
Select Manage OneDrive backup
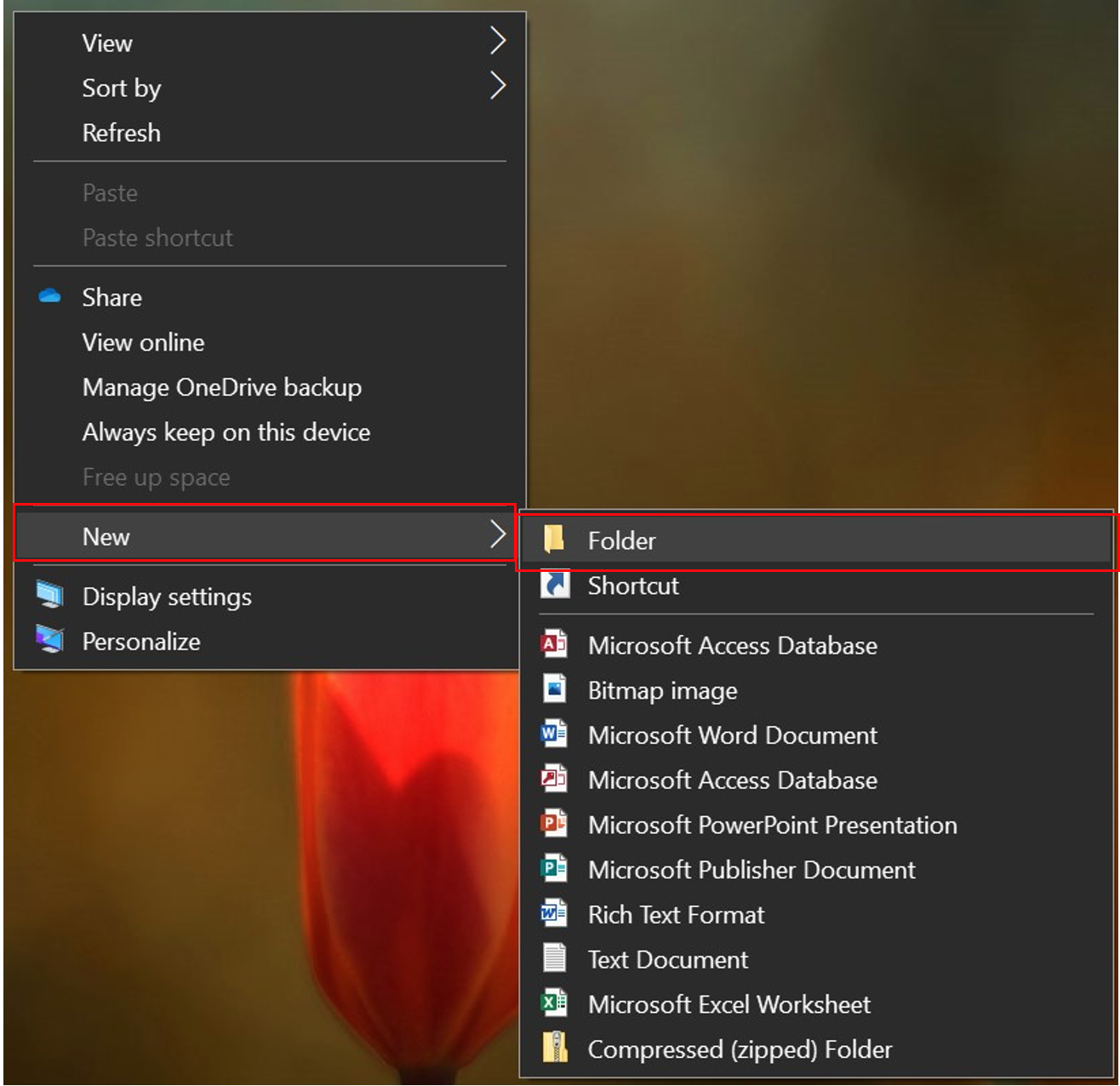[x=270, y=387]
